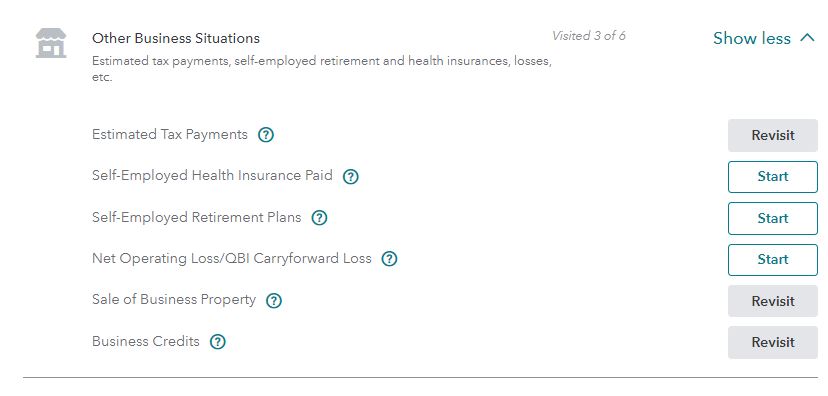Click the Business Credits row label
The image size is (828, 396).
[x=146, y=341]
